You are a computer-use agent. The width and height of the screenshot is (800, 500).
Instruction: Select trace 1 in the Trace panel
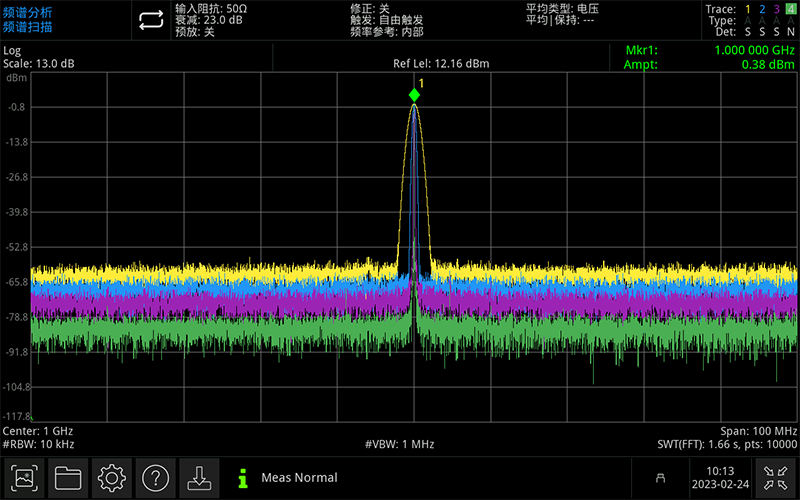pyautogui.click(x=748, y=9)
